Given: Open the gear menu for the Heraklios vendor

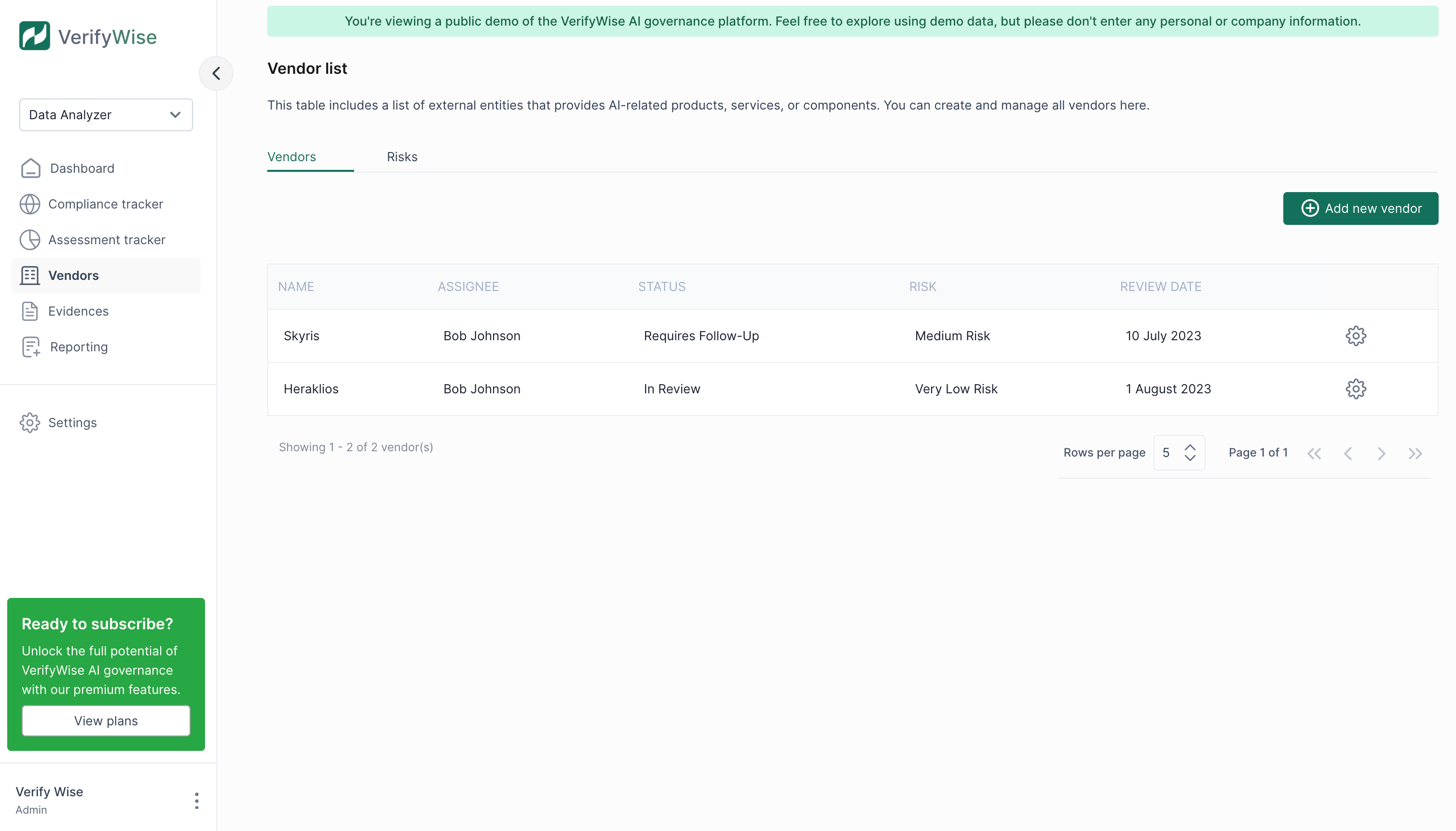Looking at the screenshot, I should [x=1356, y=388].
